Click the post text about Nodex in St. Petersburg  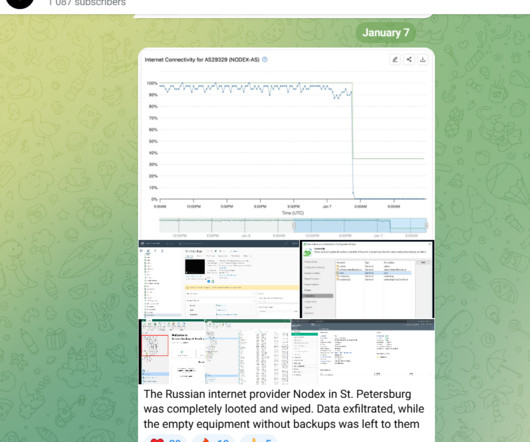[x=284, y=409]
